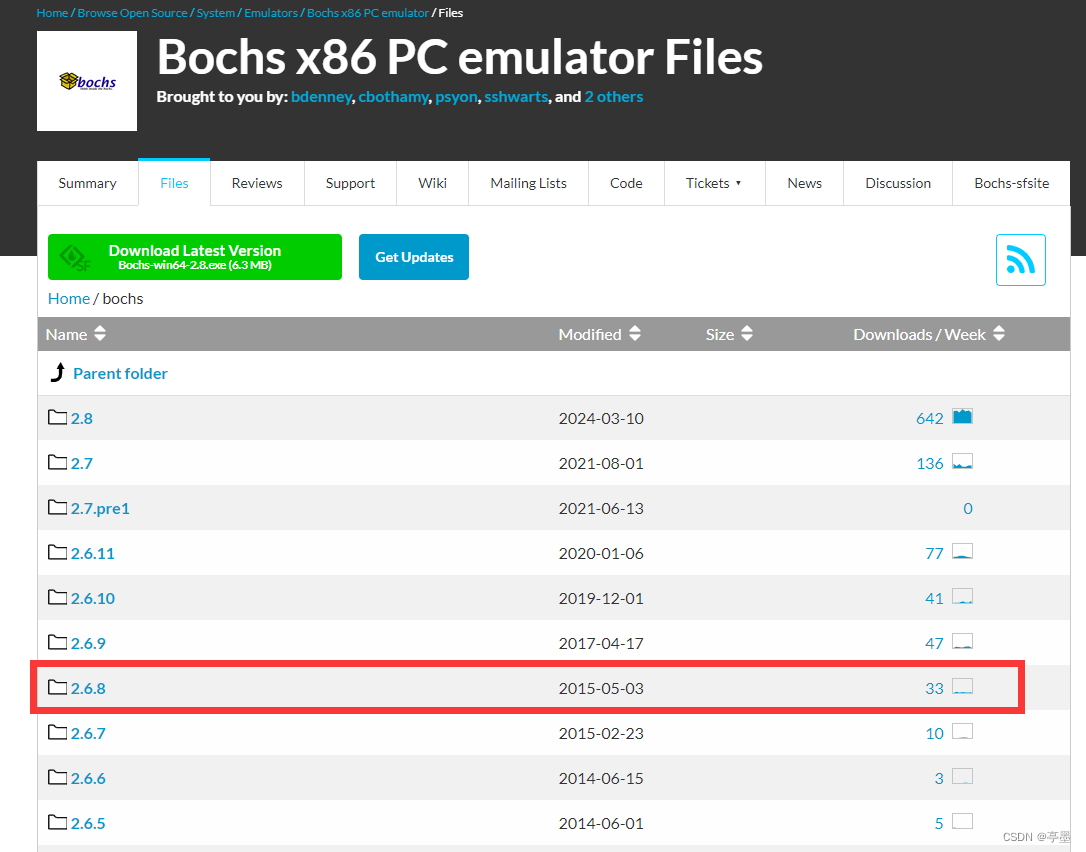Screen dimensions: 1086x852
Task: Click the 642 weekly downloads link
Action: click(x=929, y=418)
